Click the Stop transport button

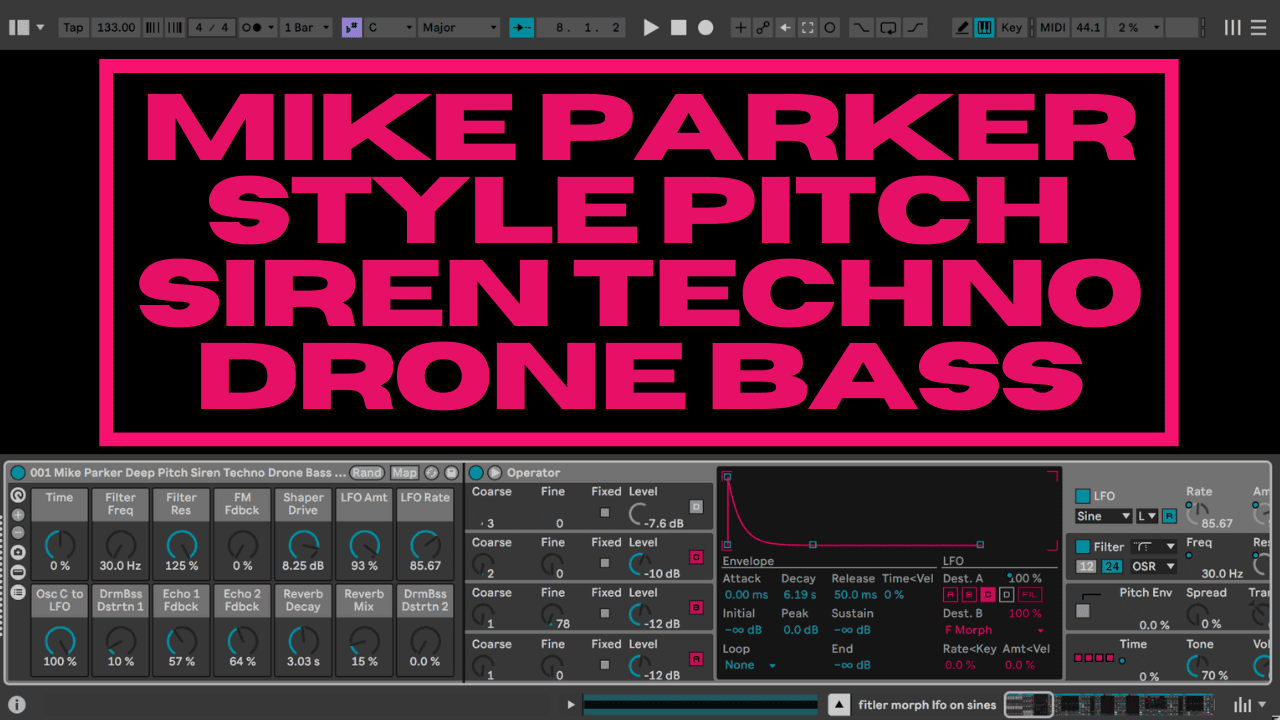(679, 28)
